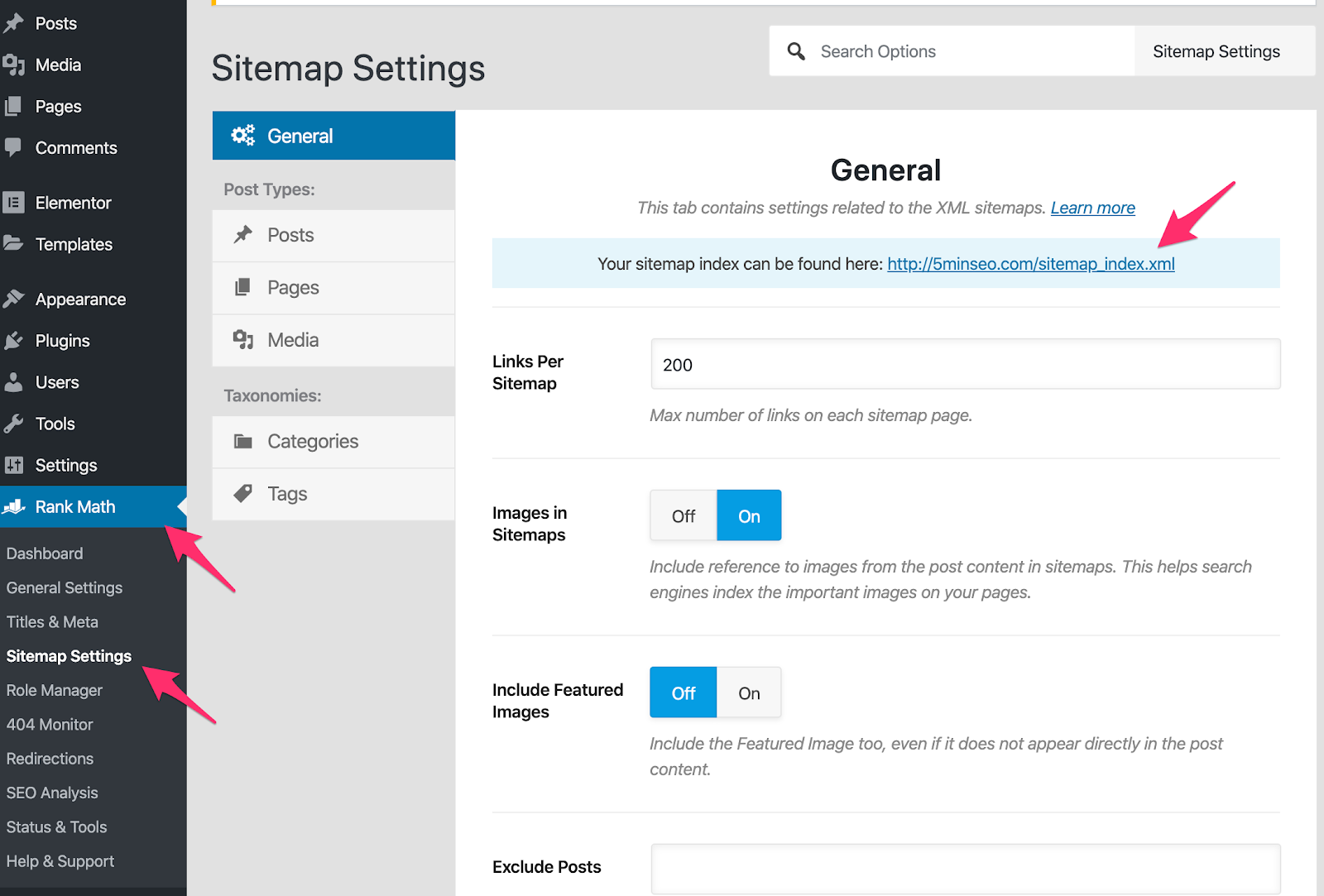1324x896 pixels.
Task: Open the General sitemap tab
Action: point(333,136)
